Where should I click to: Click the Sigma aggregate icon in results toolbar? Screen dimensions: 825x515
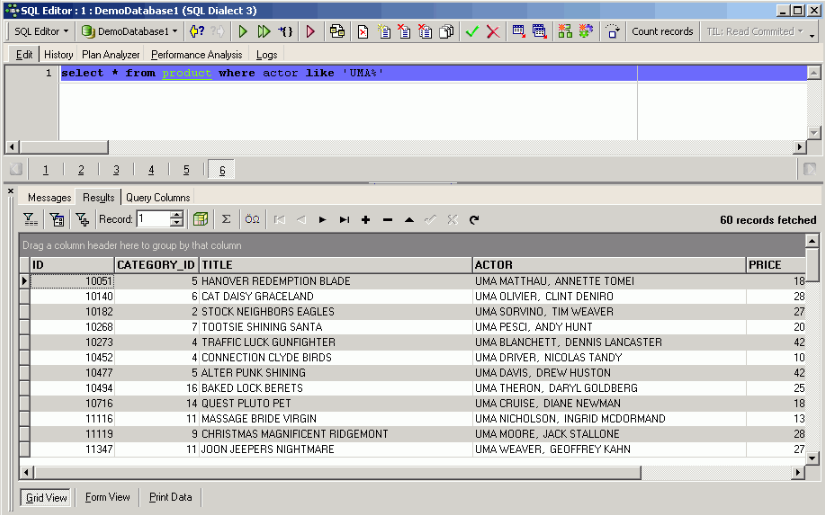tap(226, 219)
